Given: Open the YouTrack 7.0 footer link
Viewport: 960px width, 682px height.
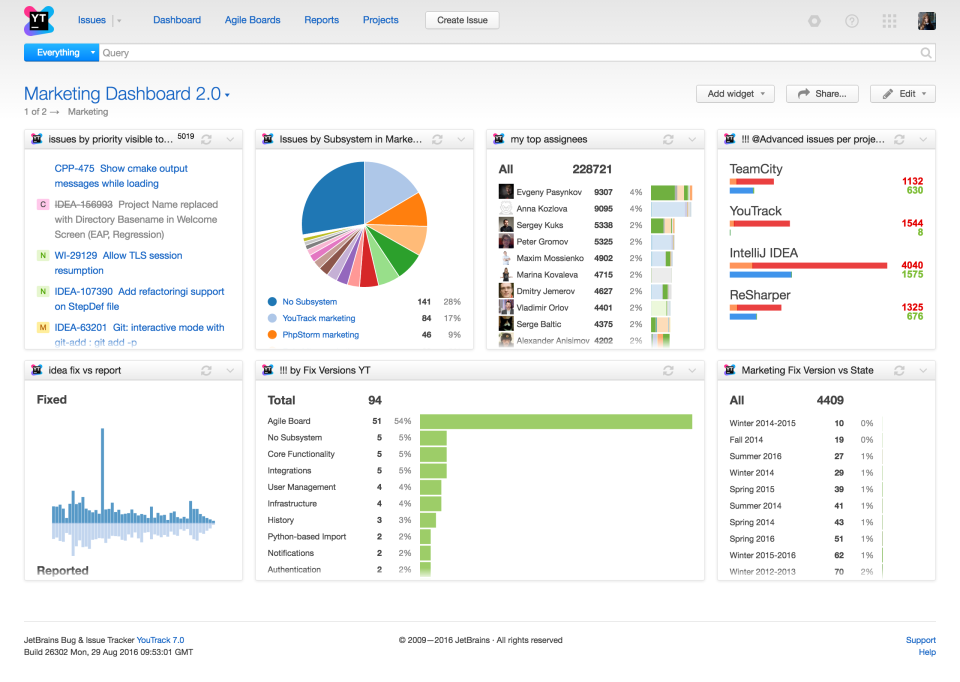Looking at the screenshot, I should pyautogui.click(x=160, y=640).
